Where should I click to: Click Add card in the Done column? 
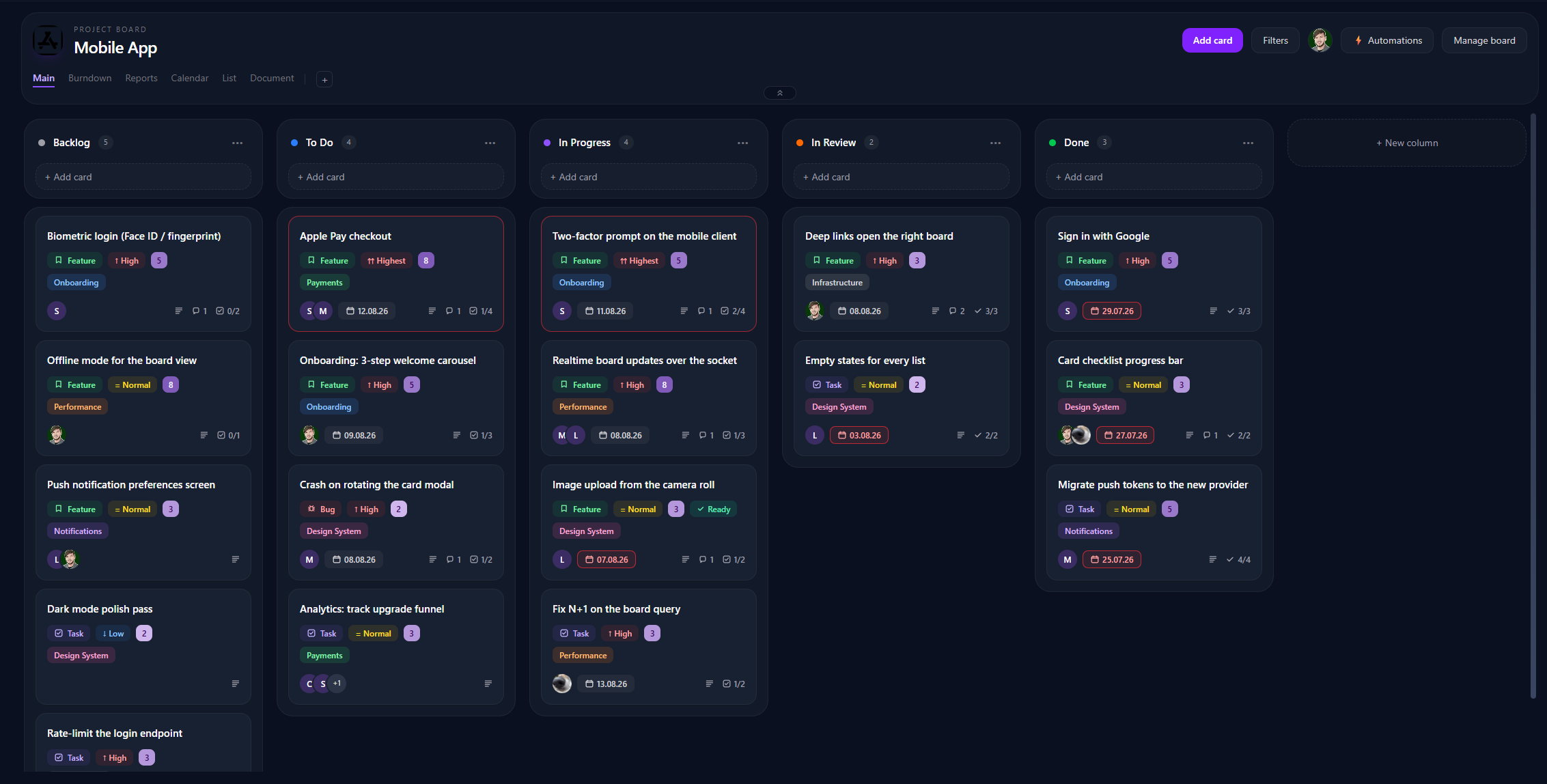pyautogui.click(x=1154, y=177)
